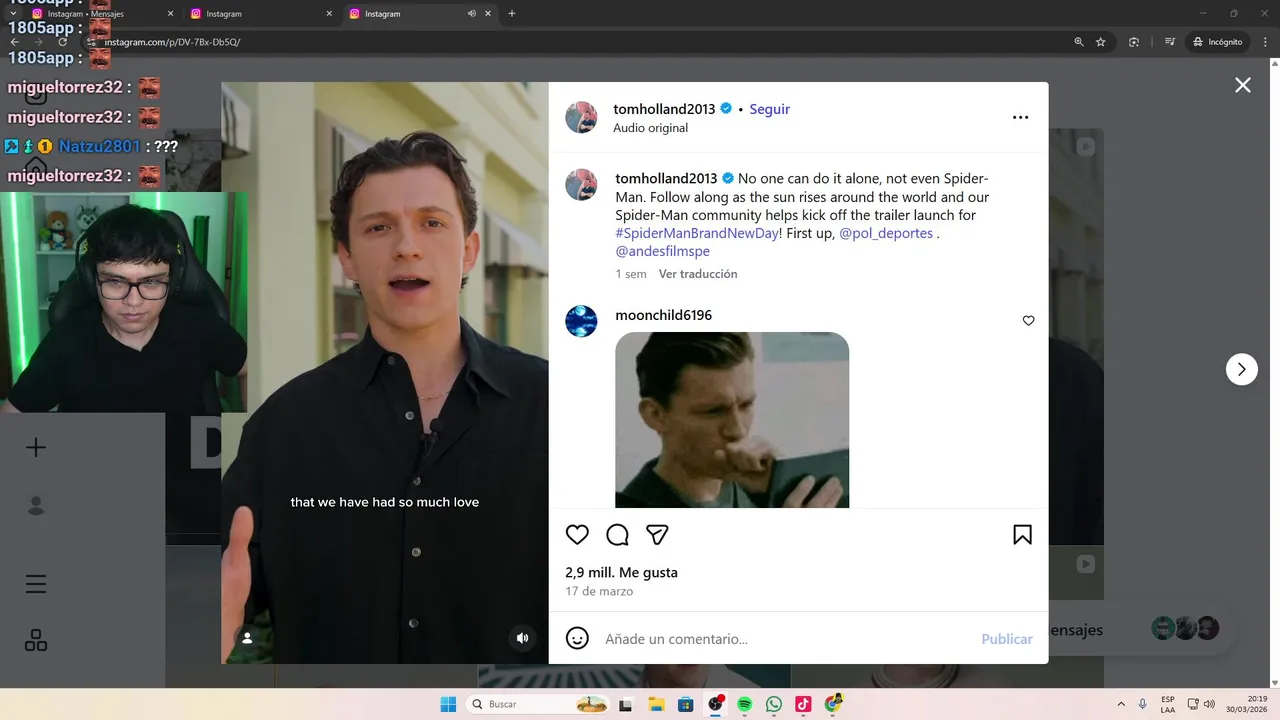The image size is (1280, 720).
Task: Open the @pol_deportes mention
Action: click(886, 233)
